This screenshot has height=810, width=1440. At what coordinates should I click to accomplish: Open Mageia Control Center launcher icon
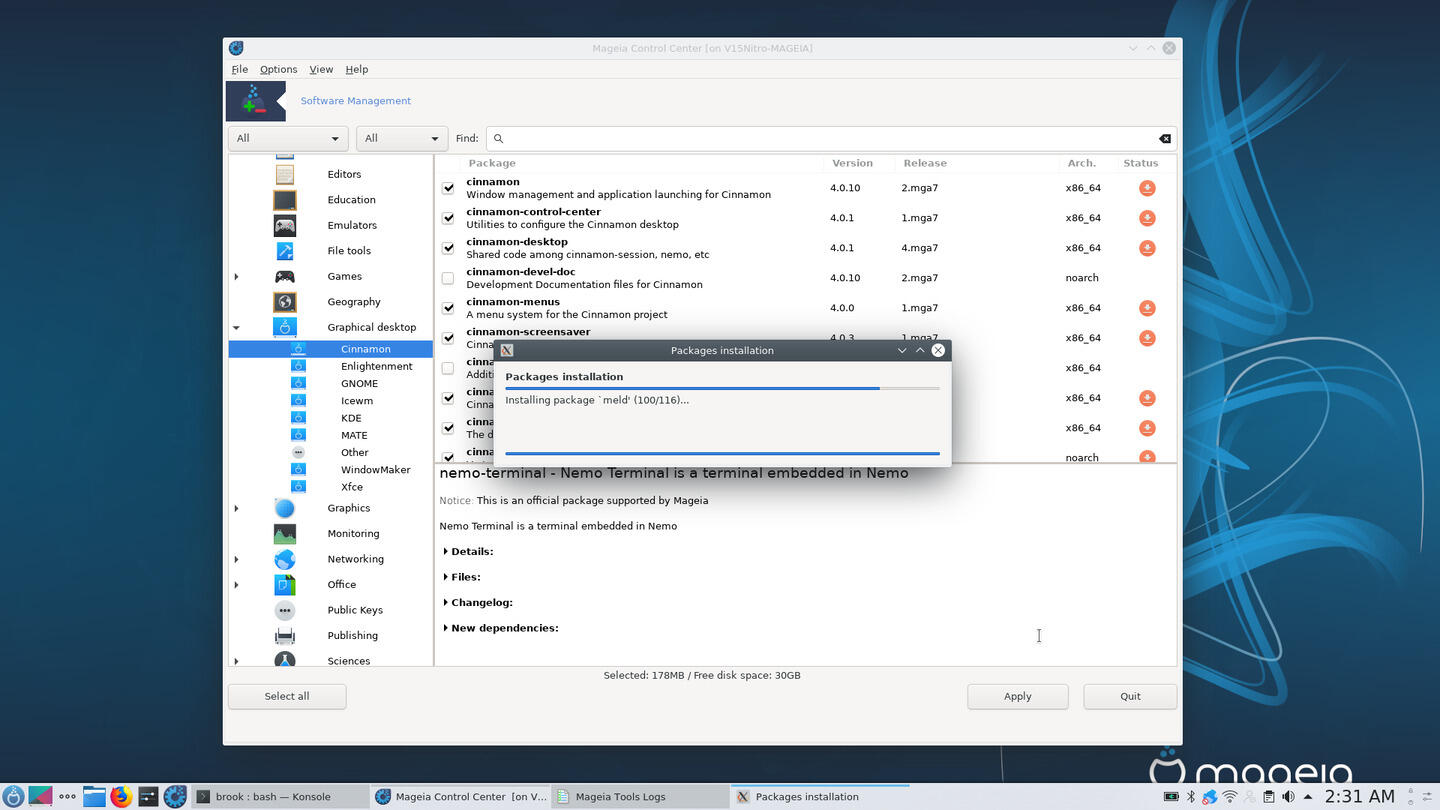point(175,797)
